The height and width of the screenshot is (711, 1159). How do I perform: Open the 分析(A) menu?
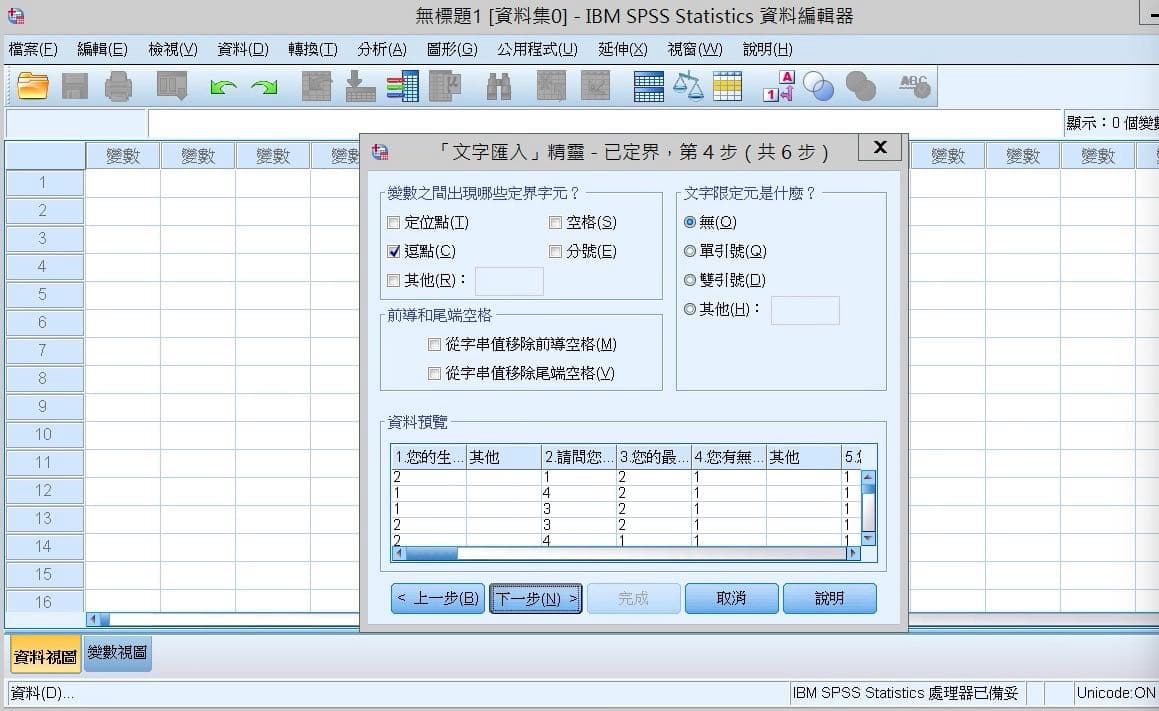coord(381,48)
